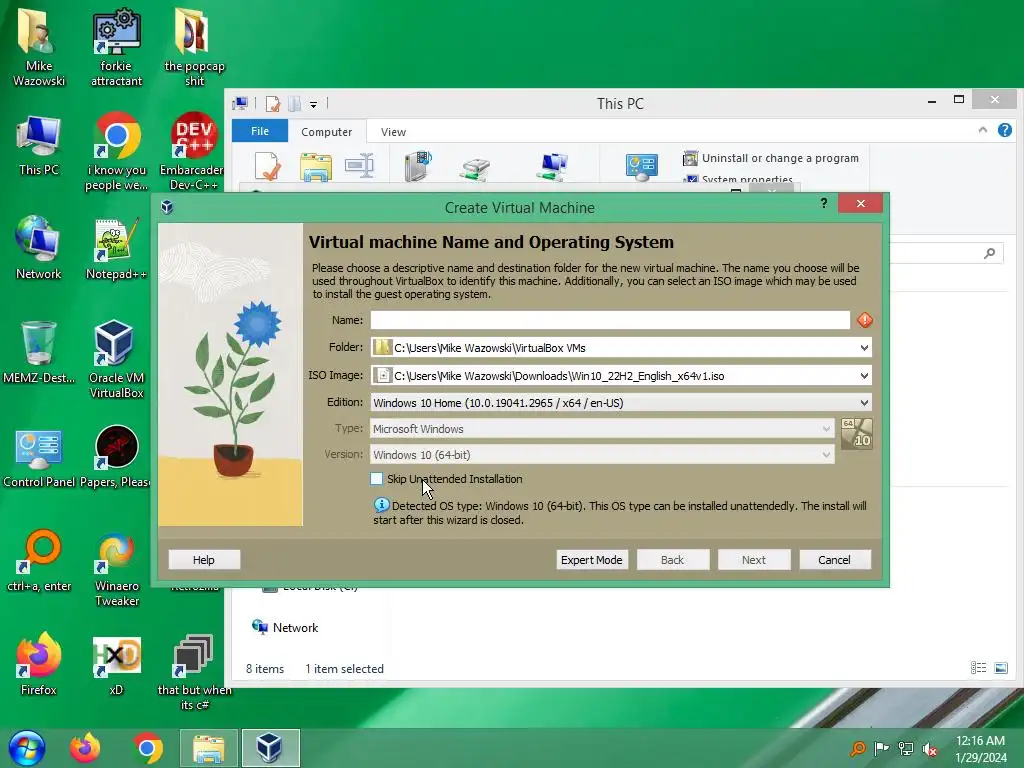Expand the Edition dropdown

(864, 403)
